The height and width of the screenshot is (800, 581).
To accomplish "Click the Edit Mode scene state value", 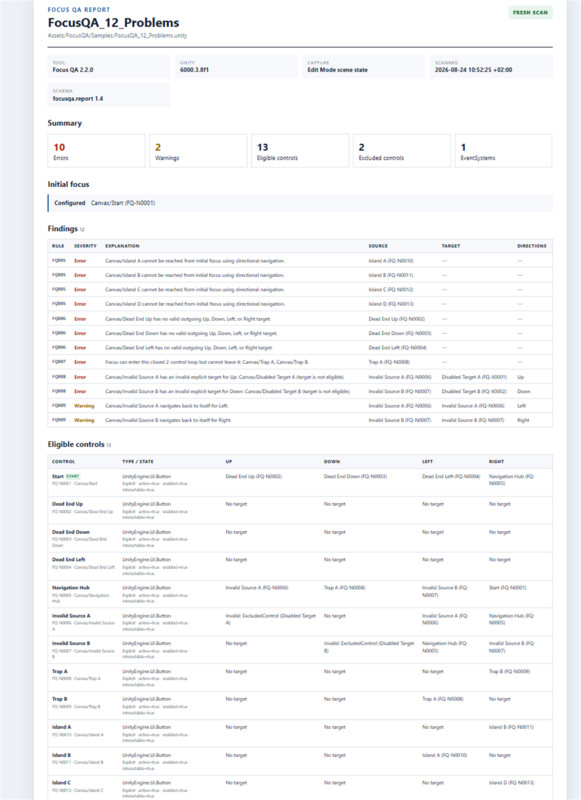I will tap(337, 70).
